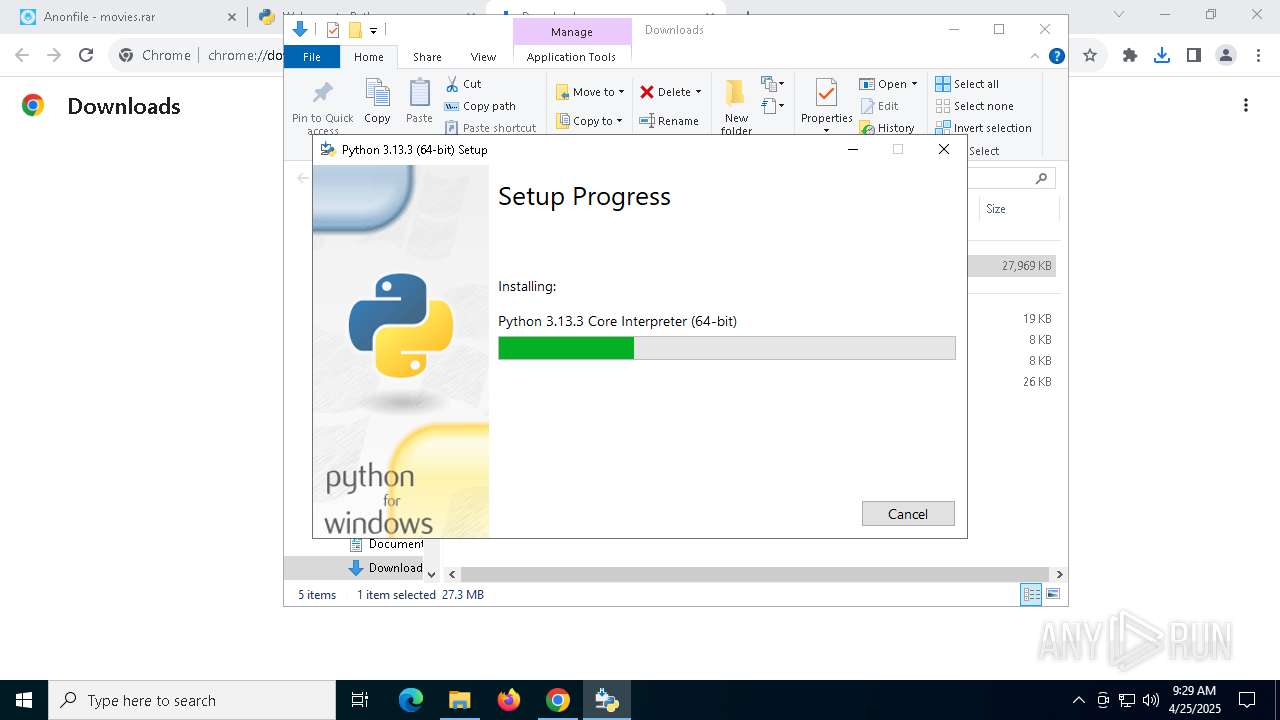Switch to the Home ribbon tab
1280x720 pixels.
(x=368, y=57)
